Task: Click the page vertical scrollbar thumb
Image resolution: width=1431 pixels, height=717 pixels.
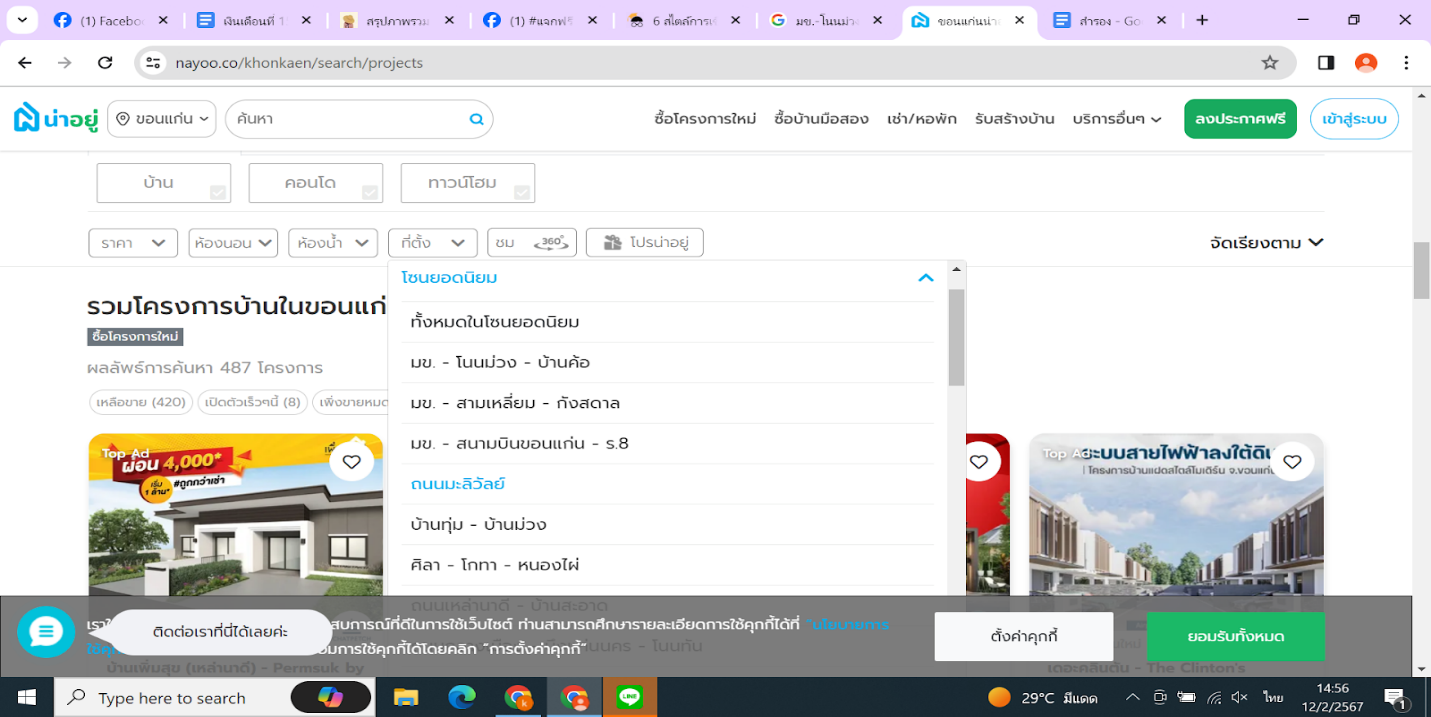Action: [x=1421, y=270]
